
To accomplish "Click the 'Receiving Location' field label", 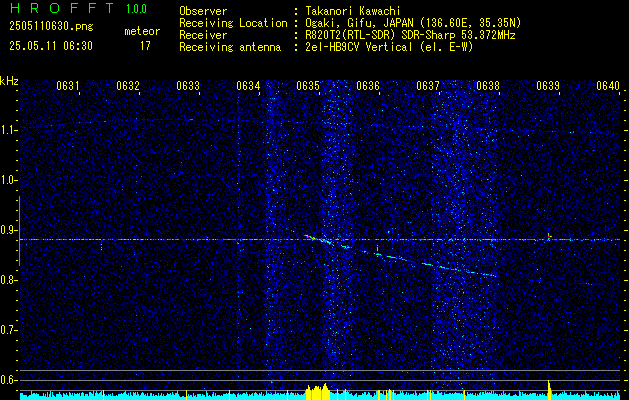I will coord(233,23).
